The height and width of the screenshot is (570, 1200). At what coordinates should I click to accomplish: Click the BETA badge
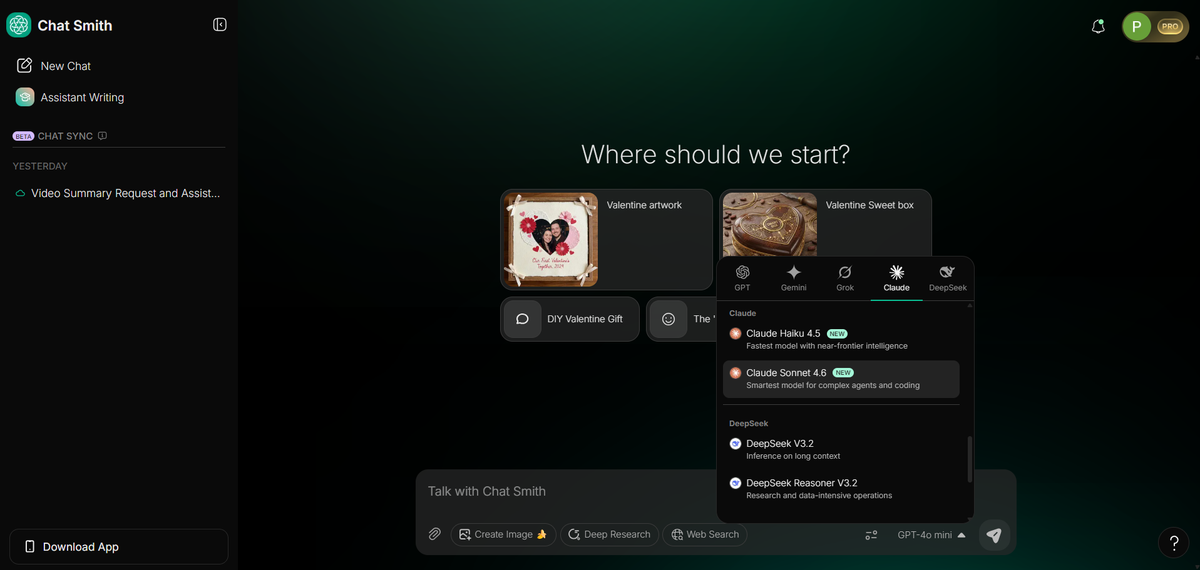[x=23, y=136]
